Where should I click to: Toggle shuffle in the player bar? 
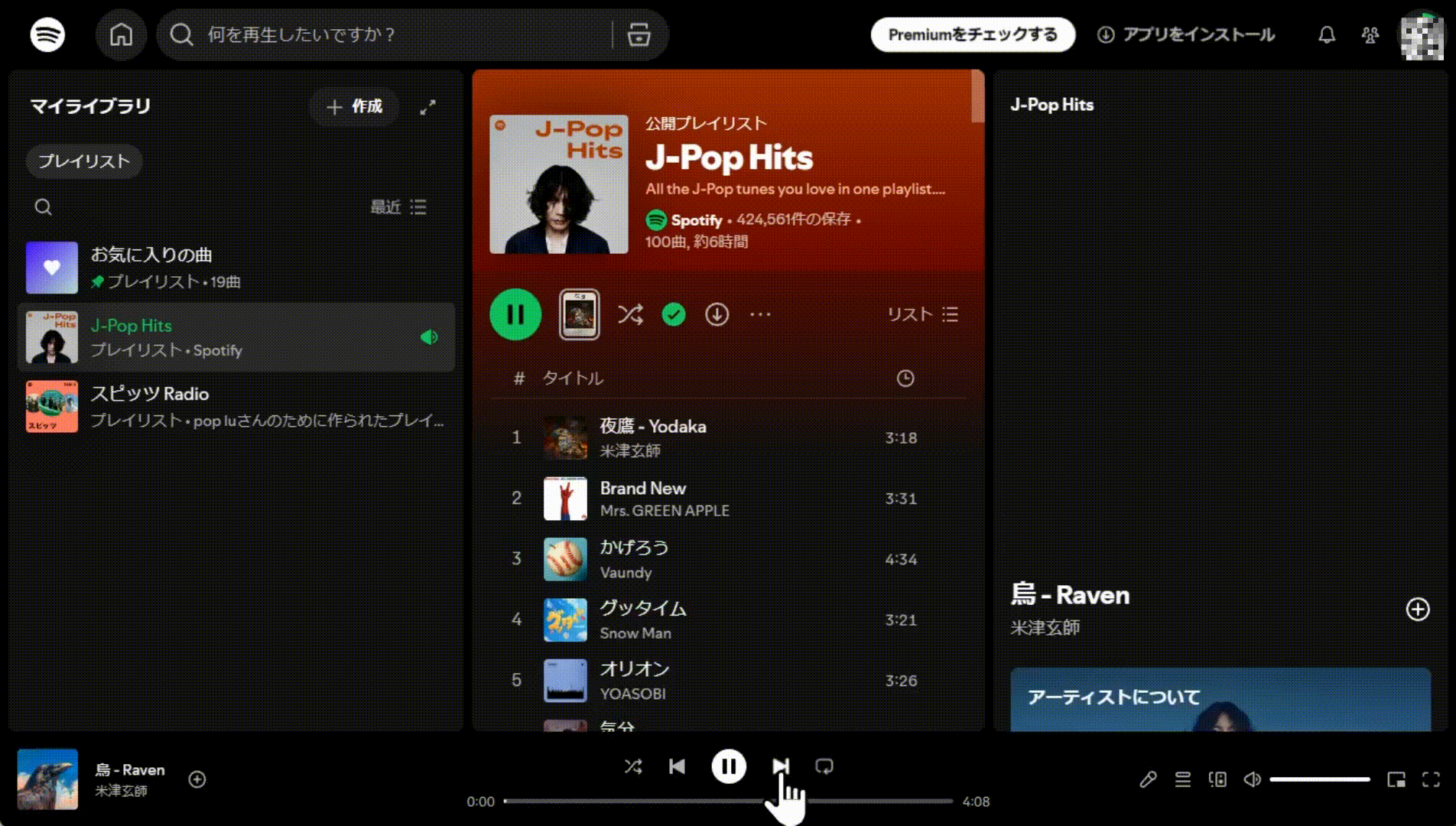633,766
